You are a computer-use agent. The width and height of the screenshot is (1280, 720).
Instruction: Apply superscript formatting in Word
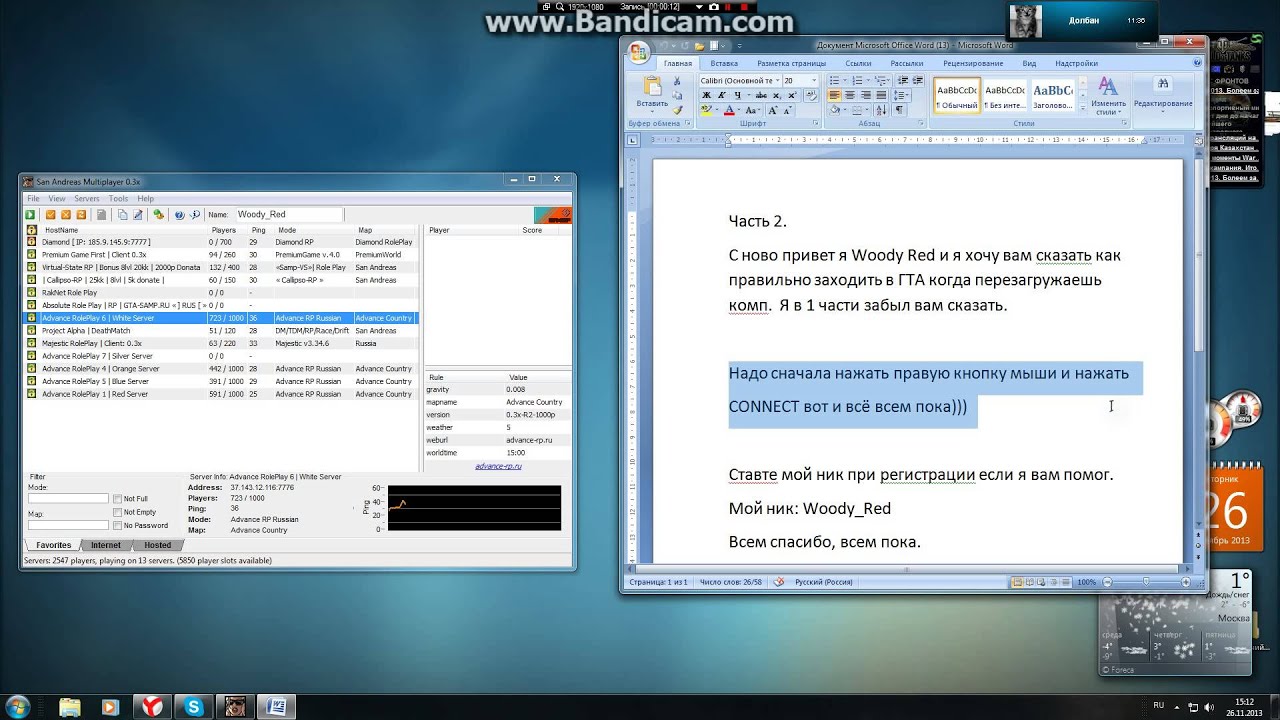pyautogui.click(x=792, y=95)
